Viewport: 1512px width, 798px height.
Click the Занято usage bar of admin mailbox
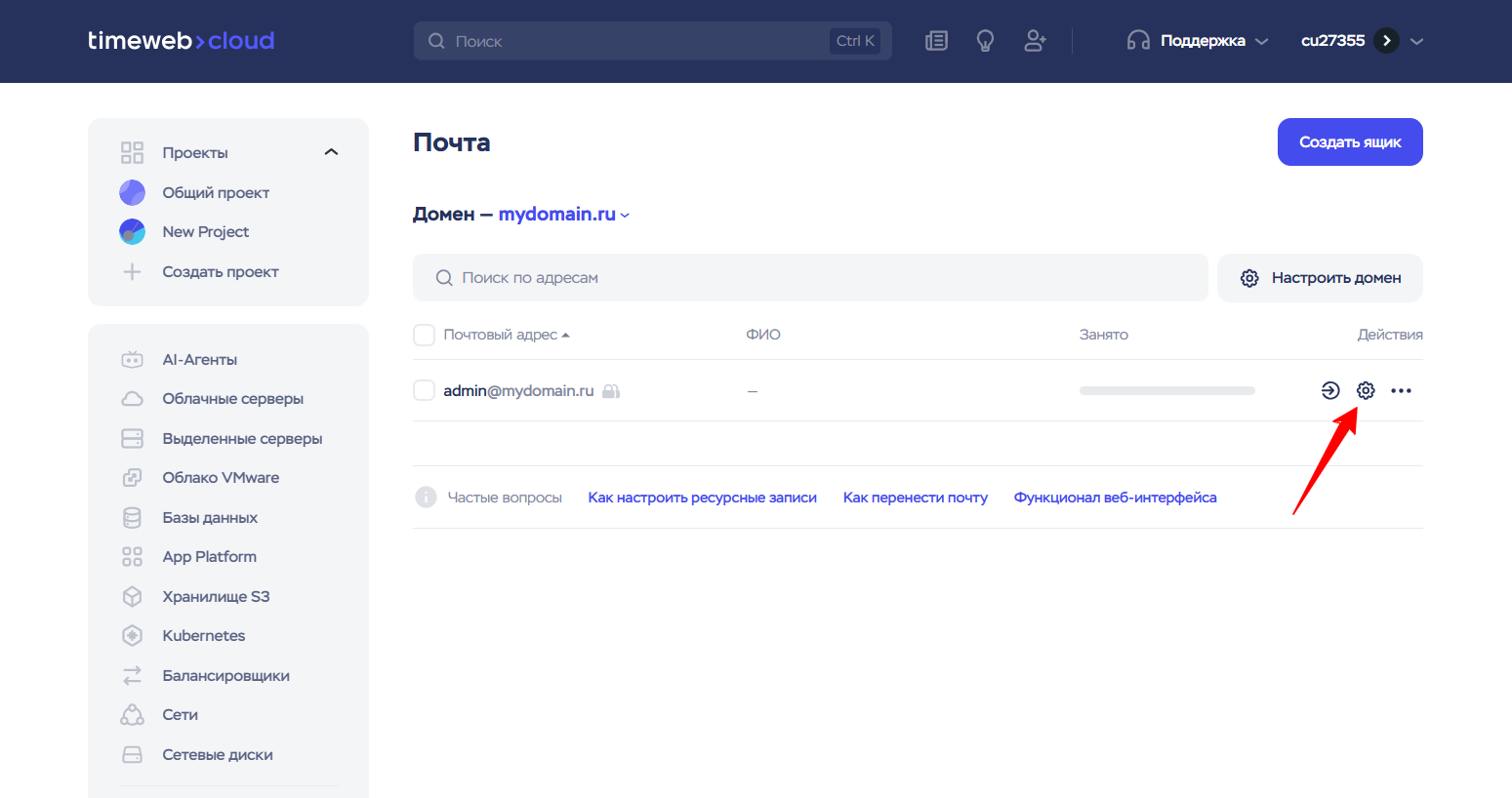pos(1166,390)
